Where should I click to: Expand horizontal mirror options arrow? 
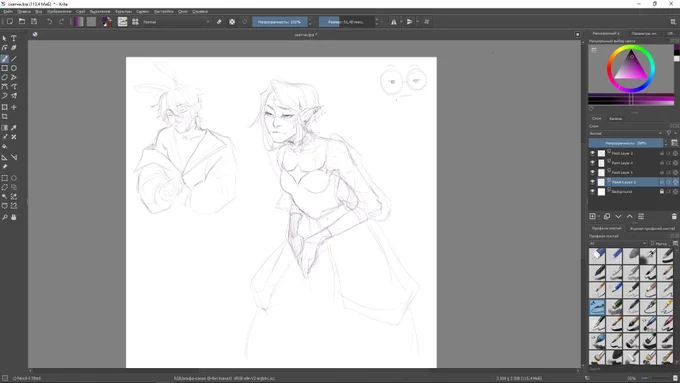click(x=401, y=22)
